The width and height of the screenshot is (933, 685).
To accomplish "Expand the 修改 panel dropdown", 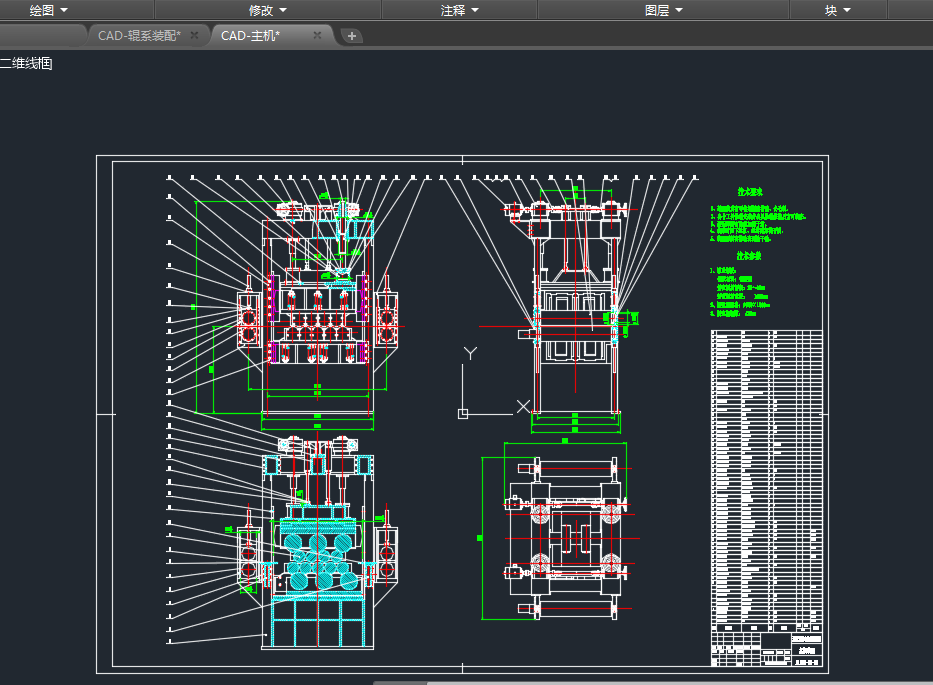I will (x=267, y=10).
